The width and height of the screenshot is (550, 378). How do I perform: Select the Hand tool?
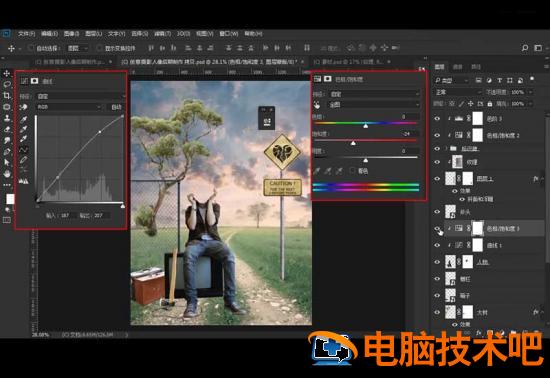click(7, 174)
